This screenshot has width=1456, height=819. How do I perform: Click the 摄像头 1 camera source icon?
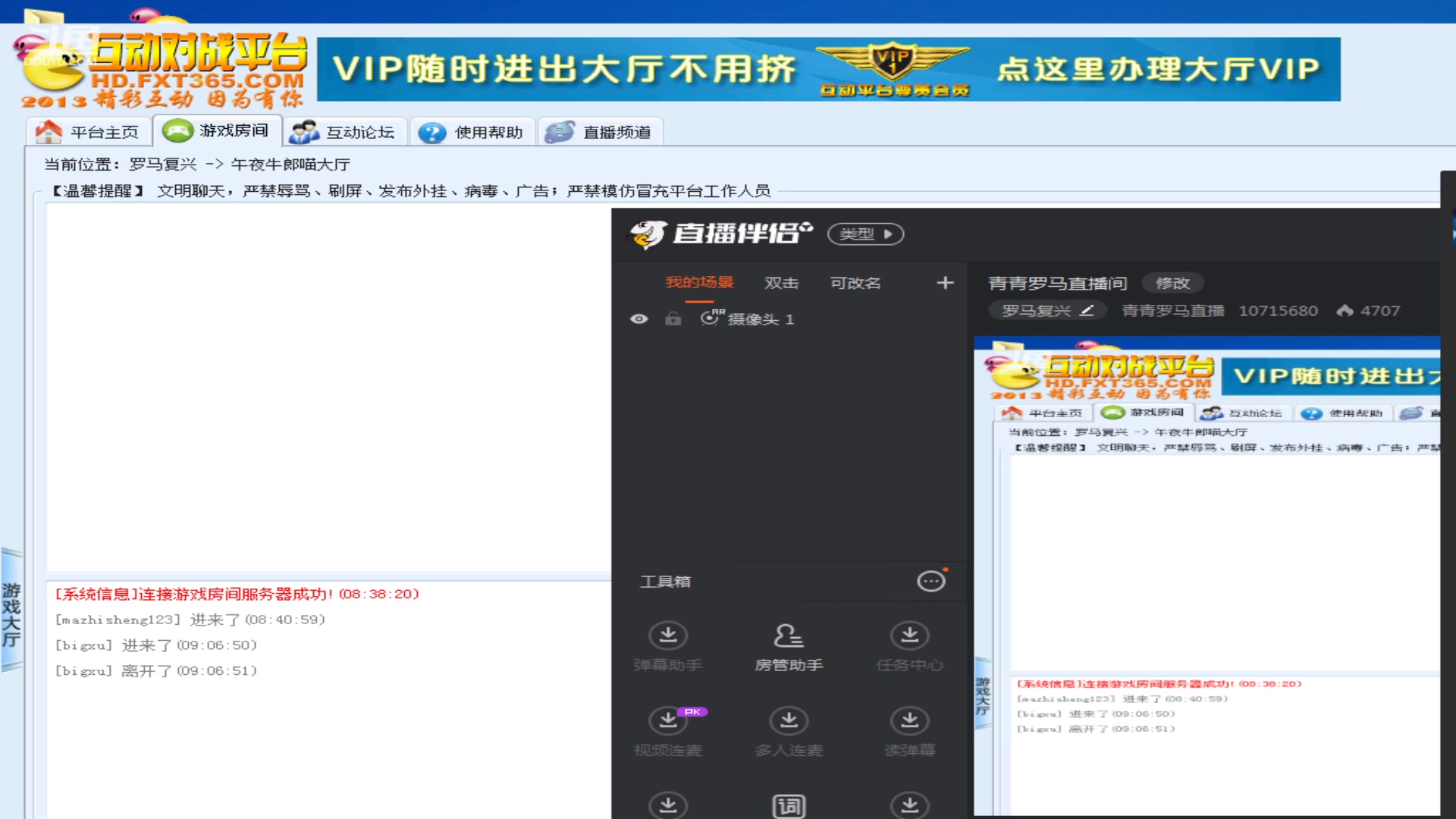pos(709,318)
